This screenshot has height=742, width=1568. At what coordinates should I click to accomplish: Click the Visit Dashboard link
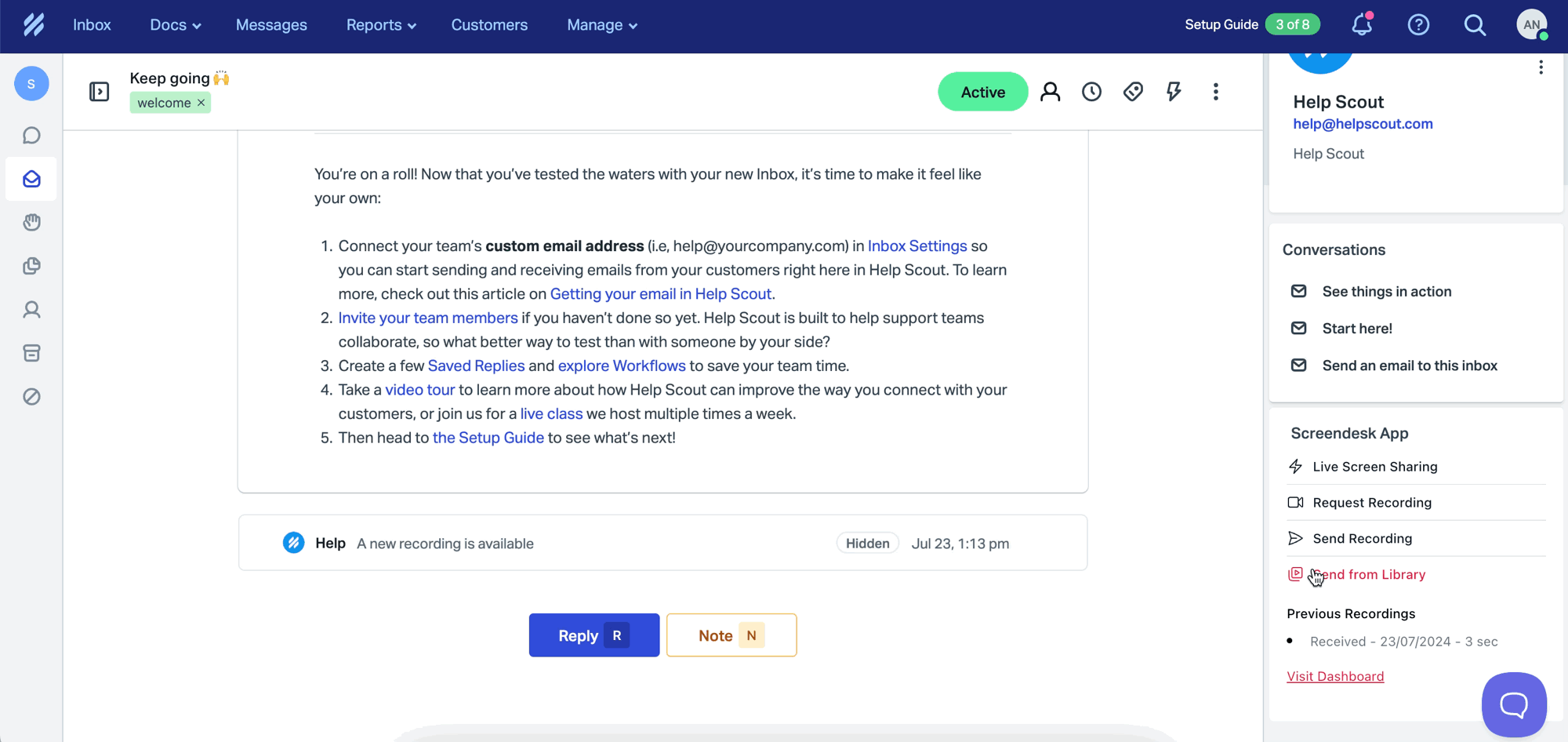tap(1335, 675)
